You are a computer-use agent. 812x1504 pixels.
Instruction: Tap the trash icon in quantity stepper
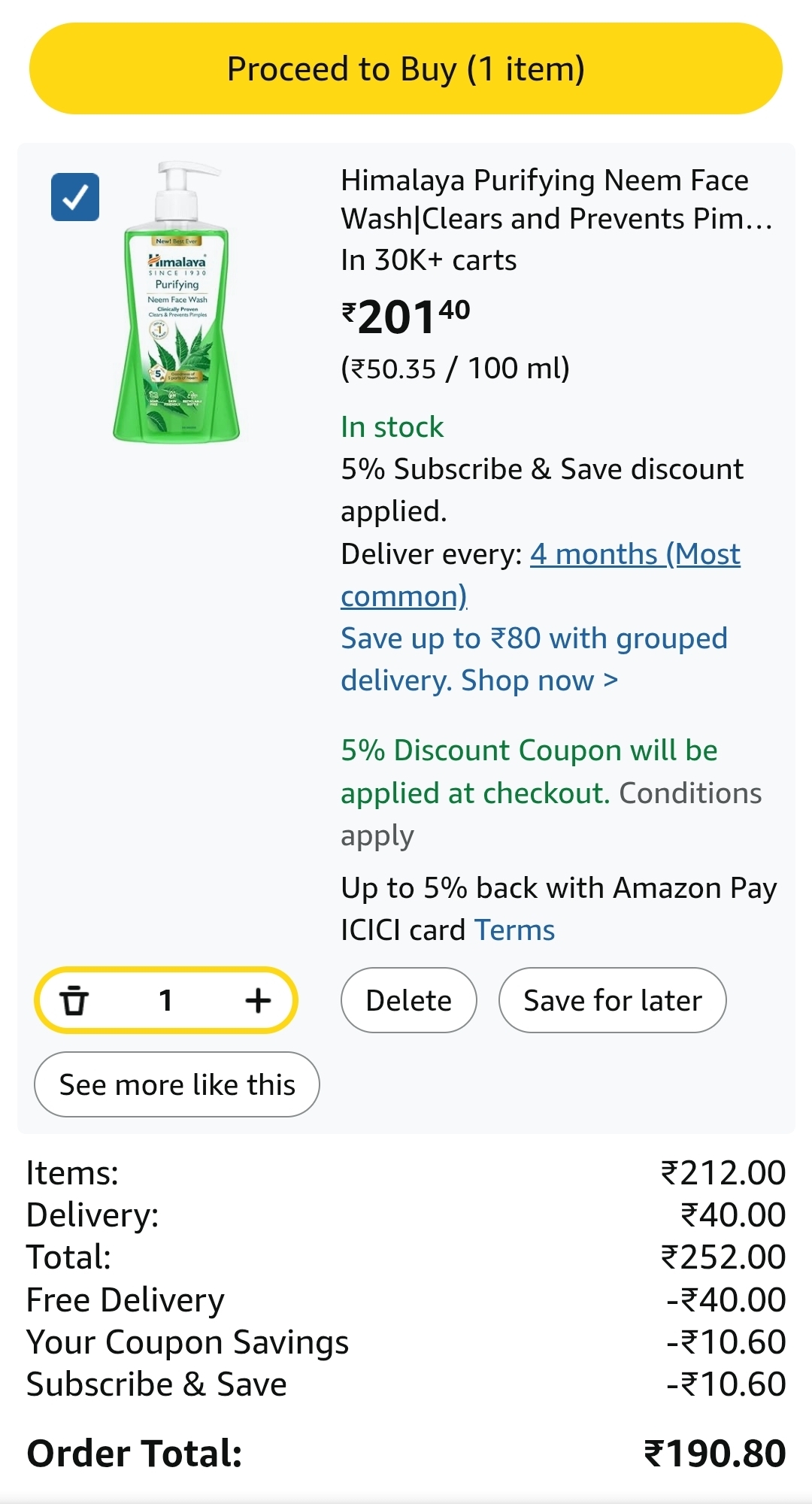(x=74, y=1001)
